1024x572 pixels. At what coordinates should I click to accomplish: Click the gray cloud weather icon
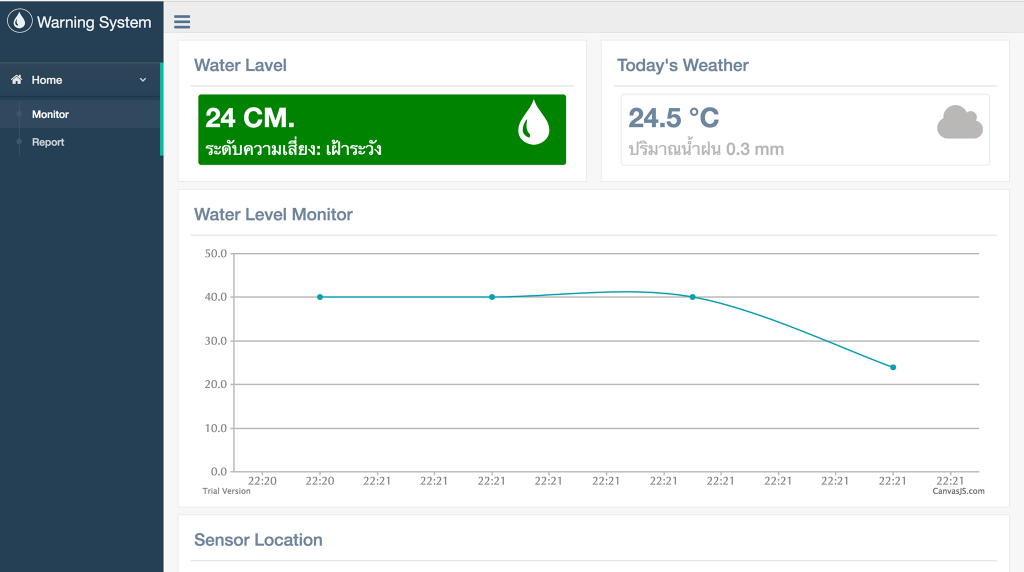coord(959,122)
